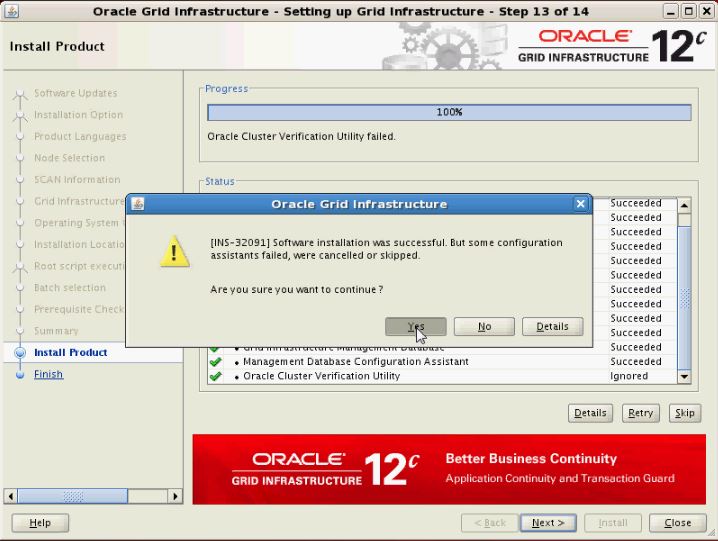
Task: Select the Oracle Cluster Verification Utility row
Action: pyautogui.click(x=442, y=376)
